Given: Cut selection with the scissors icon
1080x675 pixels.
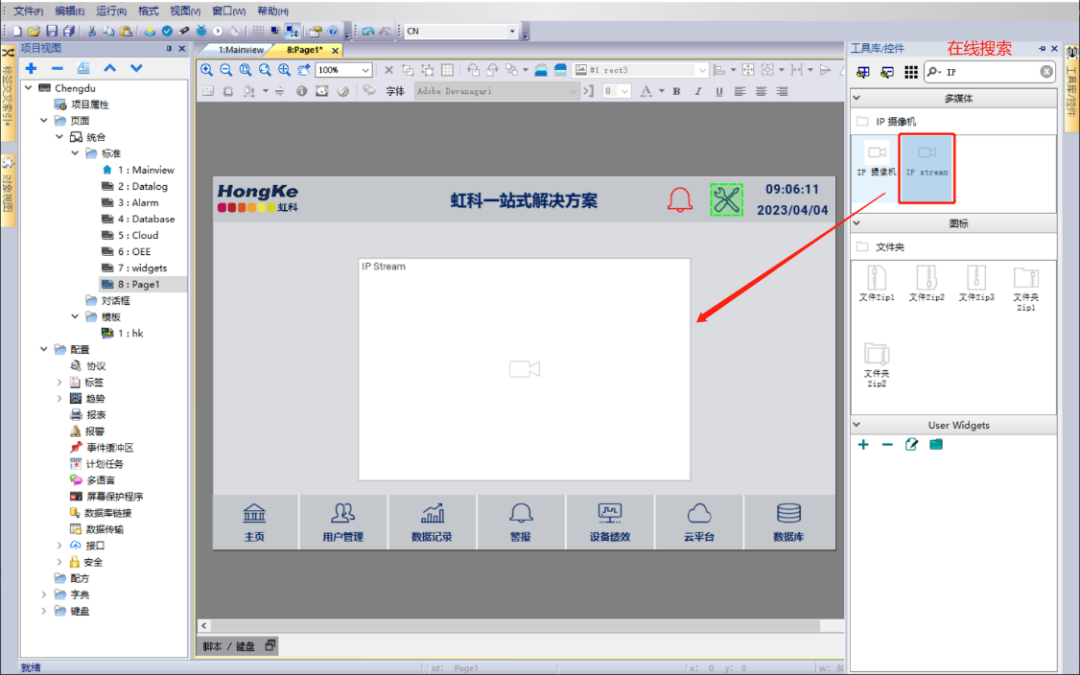Looking at the screenshot, I should pos(92,31).
